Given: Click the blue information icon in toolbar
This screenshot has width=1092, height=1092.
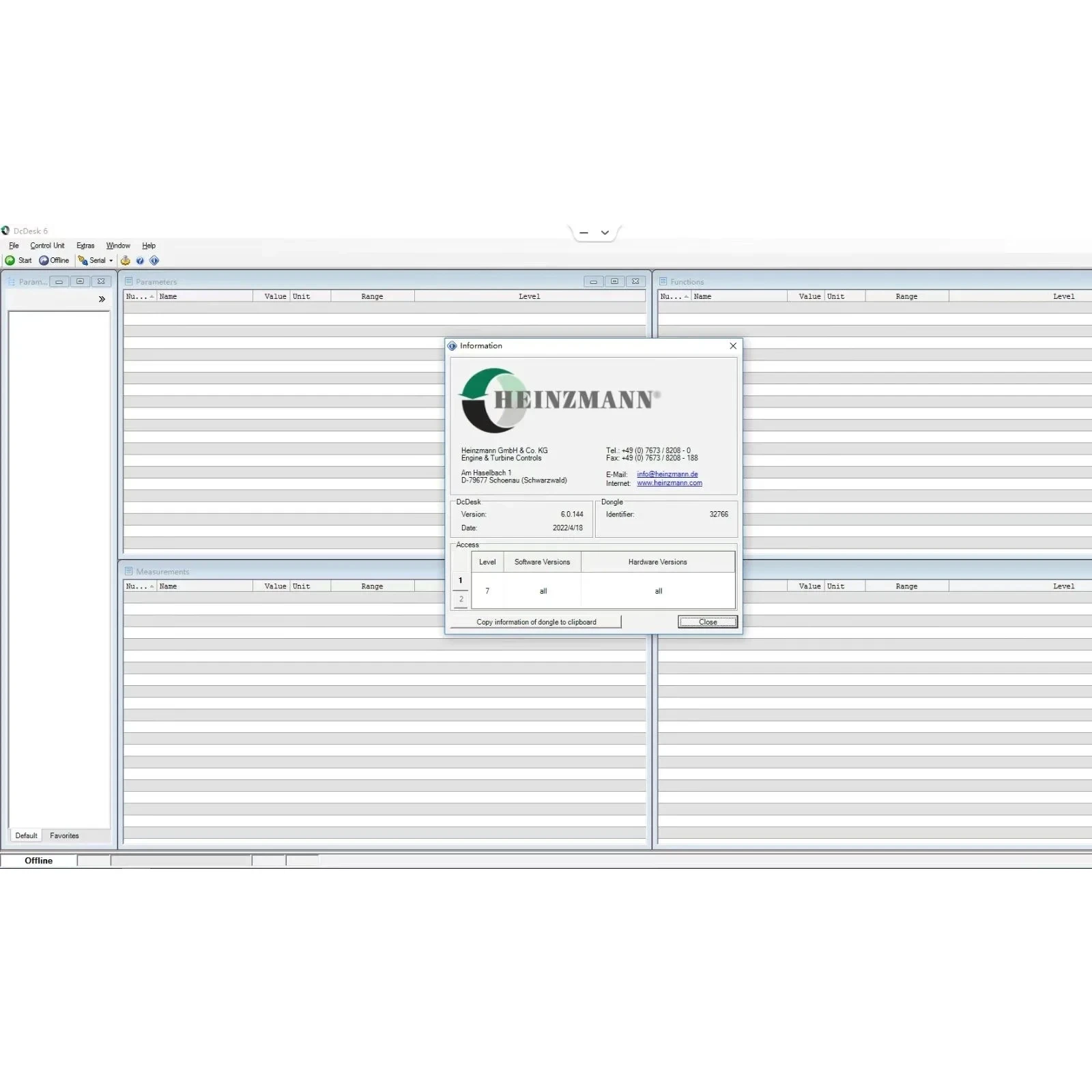Looking at the screenshot, I should click(x=154, y=260).
